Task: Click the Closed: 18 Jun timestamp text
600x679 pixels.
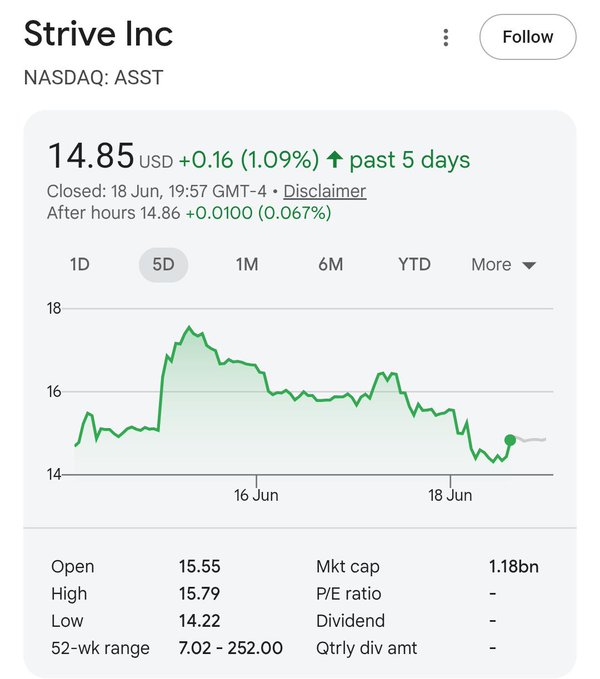Action: [157, 191]
